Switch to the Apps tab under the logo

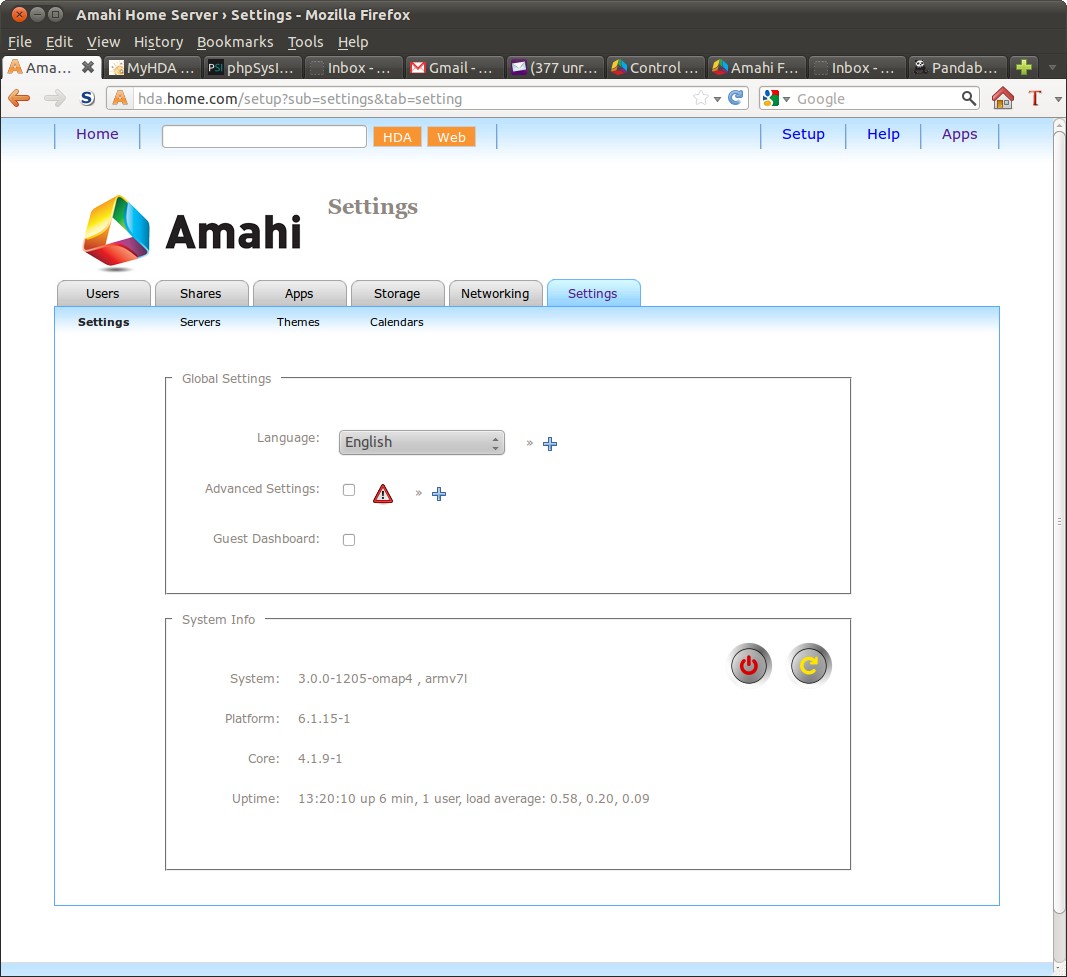pyautogui.click(x=299, y=293)
